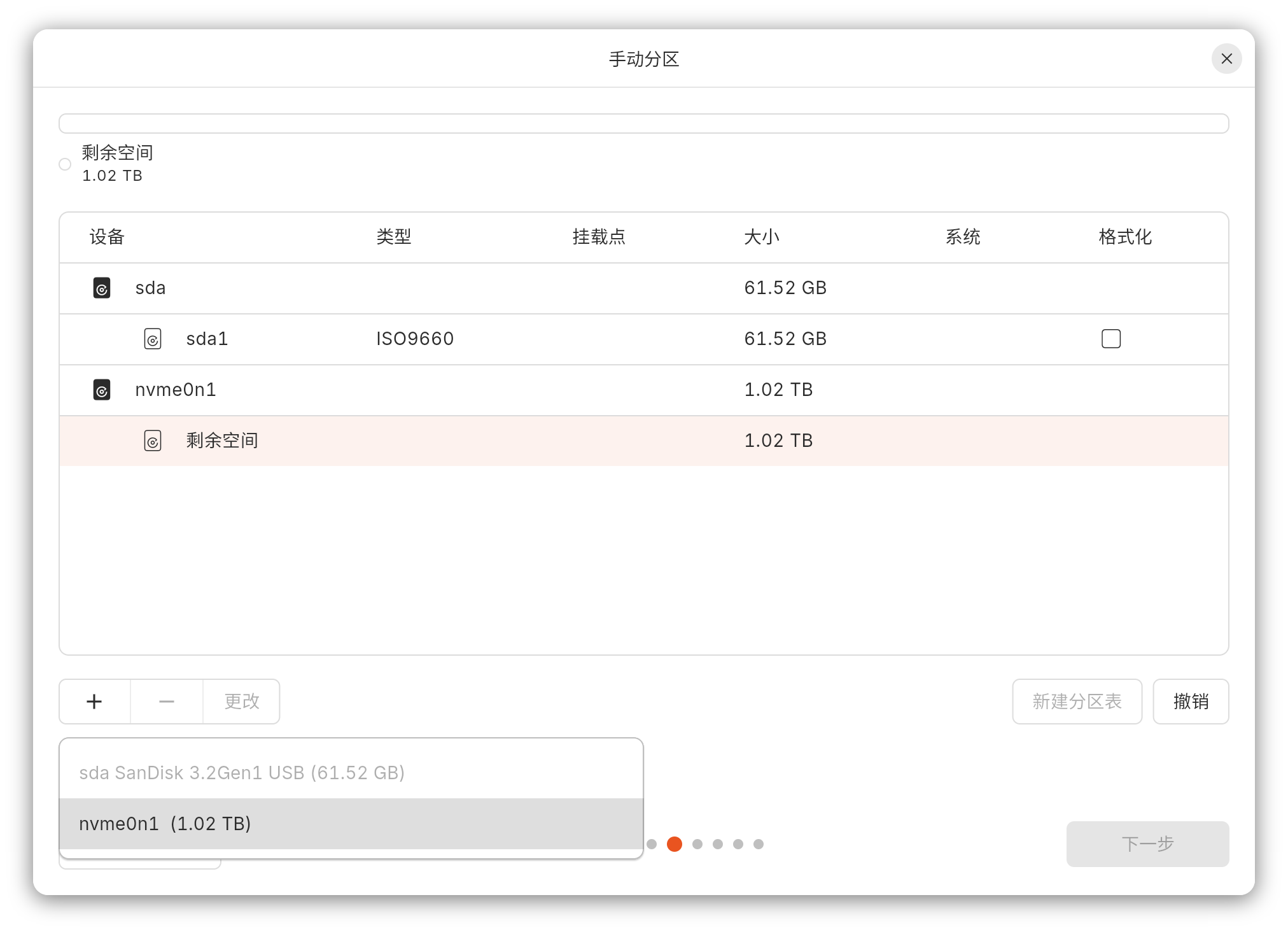Choose sda SanDisk 3.2Gen1 USB option

(x=351, y=773)
